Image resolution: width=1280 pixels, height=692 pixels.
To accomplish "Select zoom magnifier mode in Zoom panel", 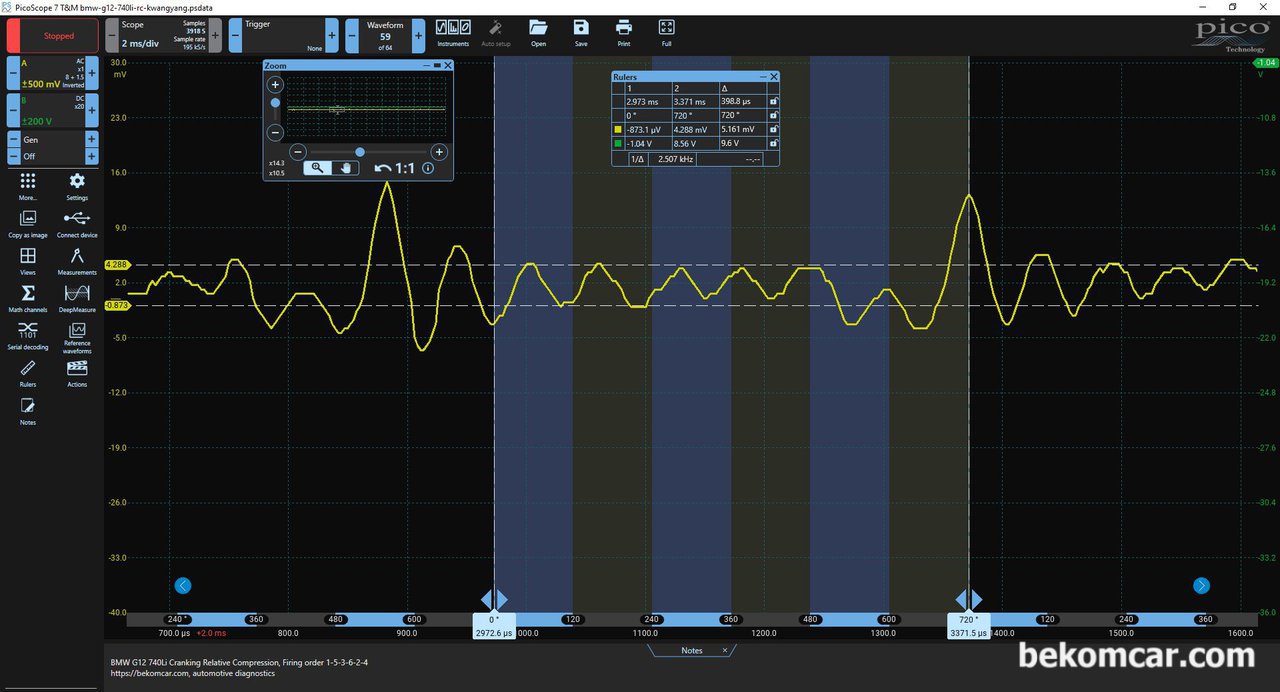I will [317, 168].
